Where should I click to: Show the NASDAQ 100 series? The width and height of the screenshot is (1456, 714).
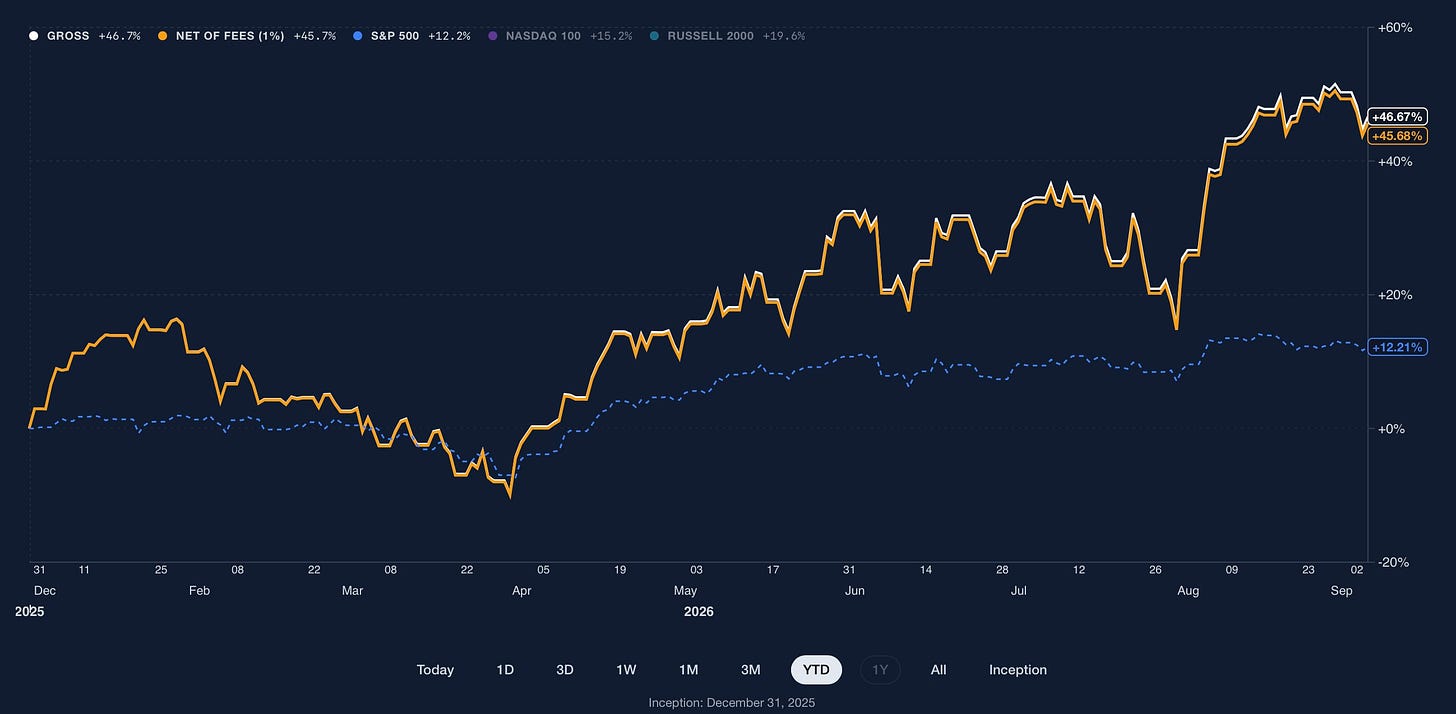pyautogui.click(x=543, y=36)
